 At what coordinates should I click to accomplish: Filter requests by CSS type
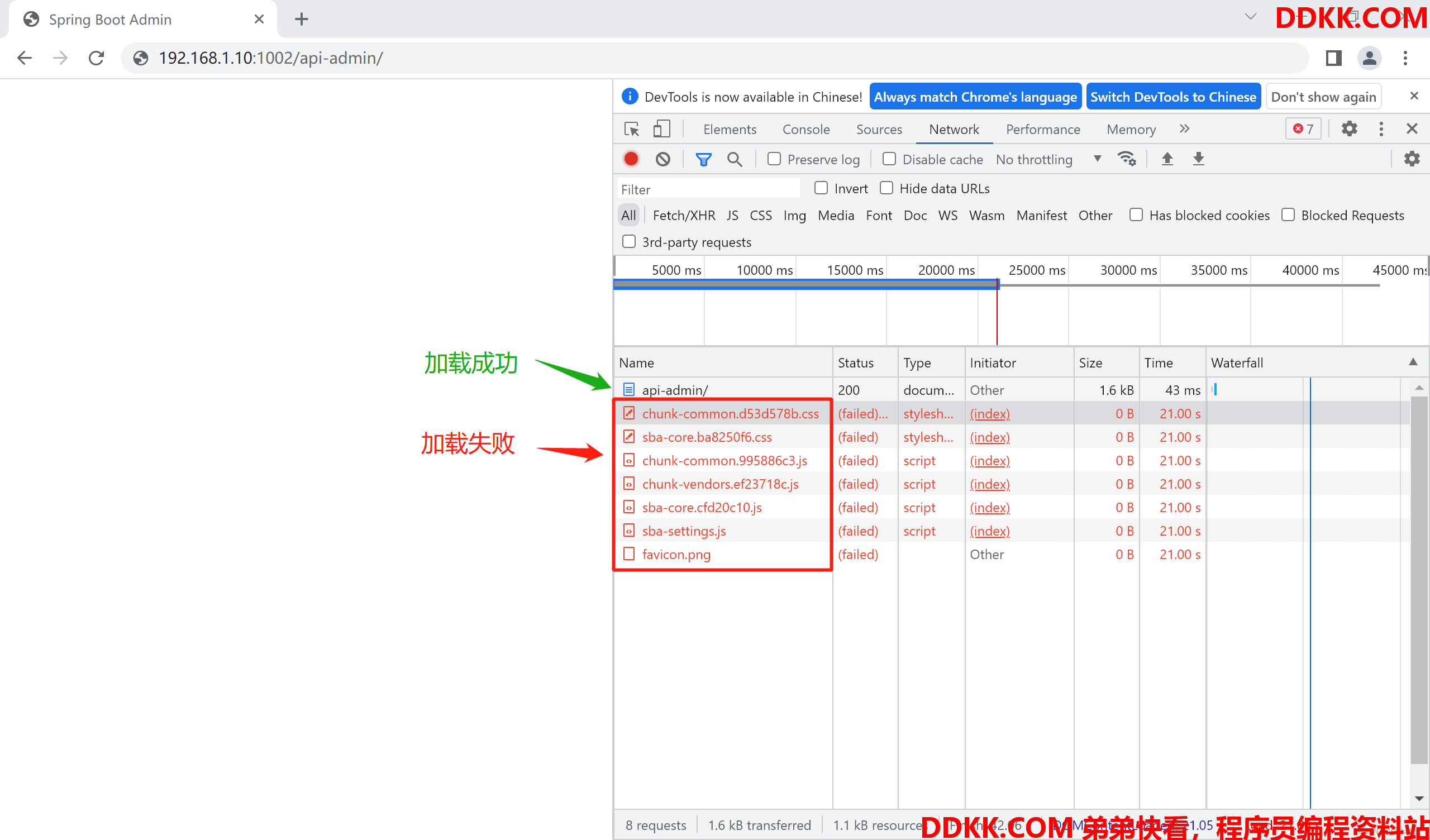[x=760, y=216]
